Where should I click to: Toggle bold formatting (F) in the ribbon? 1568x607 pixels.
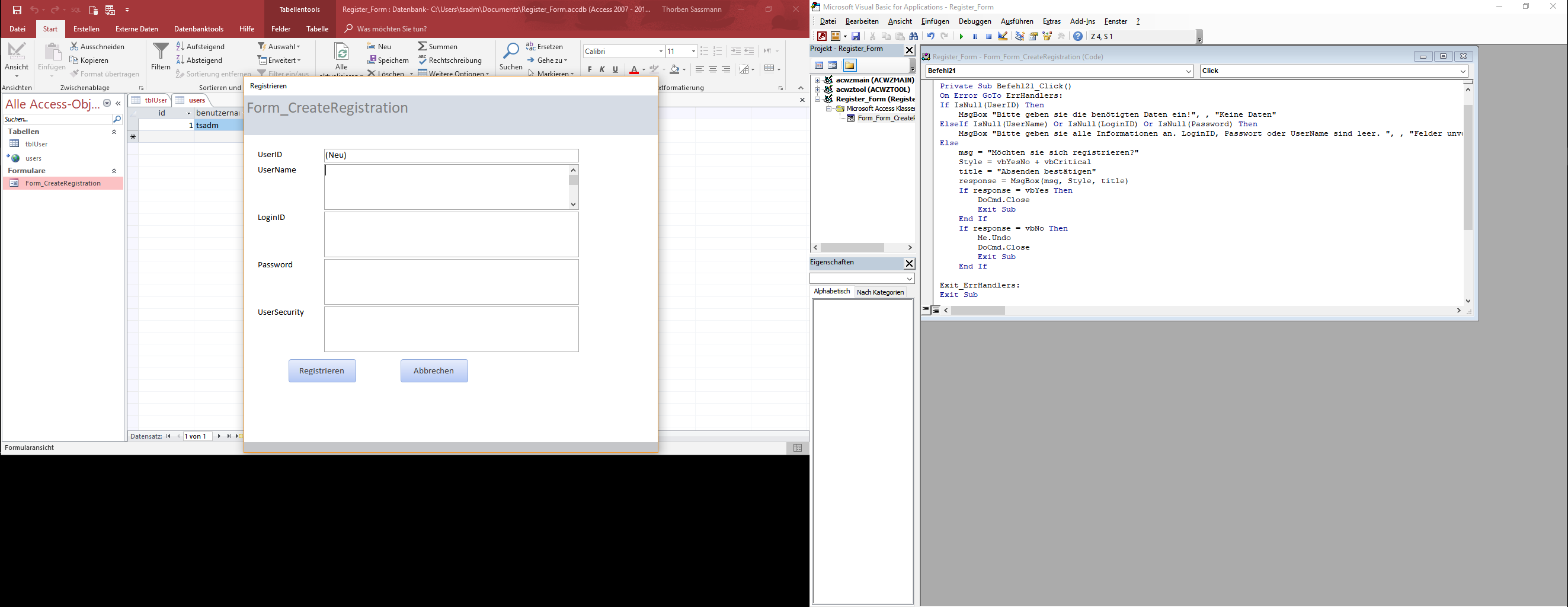pos(589,70)
